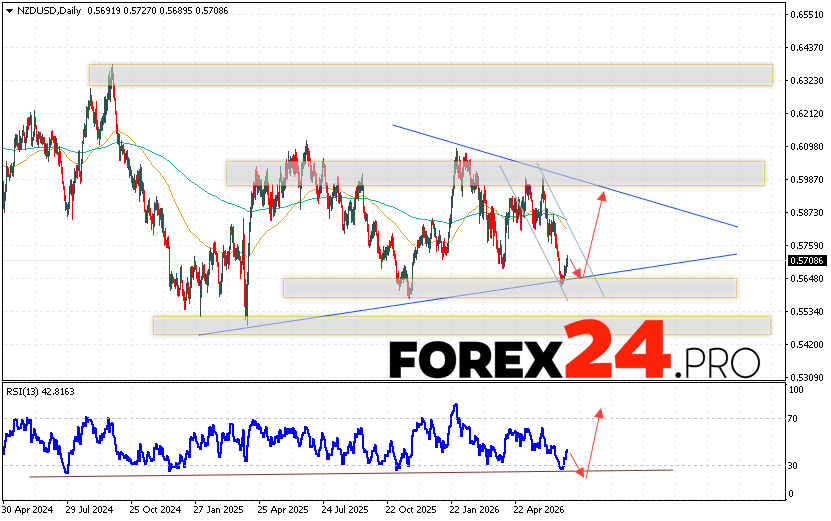
Task: Select the NZDUSD,Daily chart title
Action: click(49, 11)
